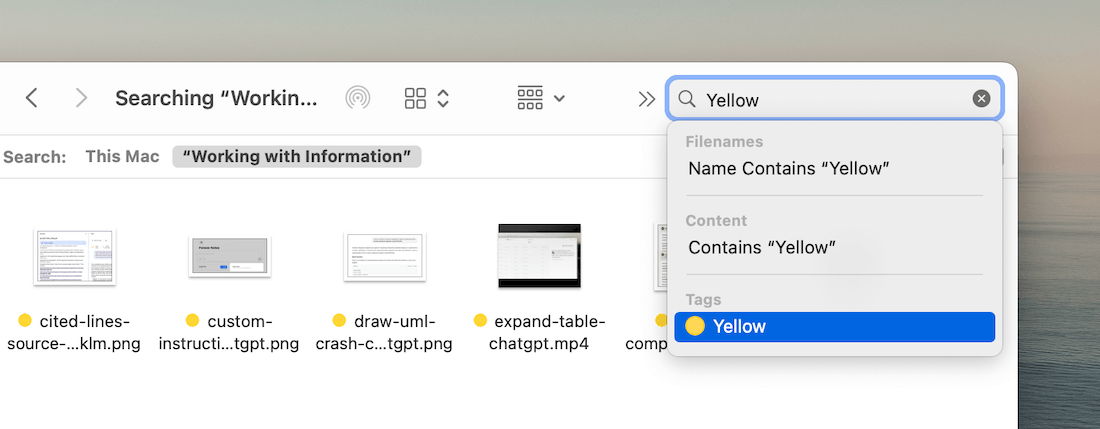Image resolution: width=1100 pixels, height=429 pixels.
Task: Show more toolbar items chevron
Action: point(646,98)
